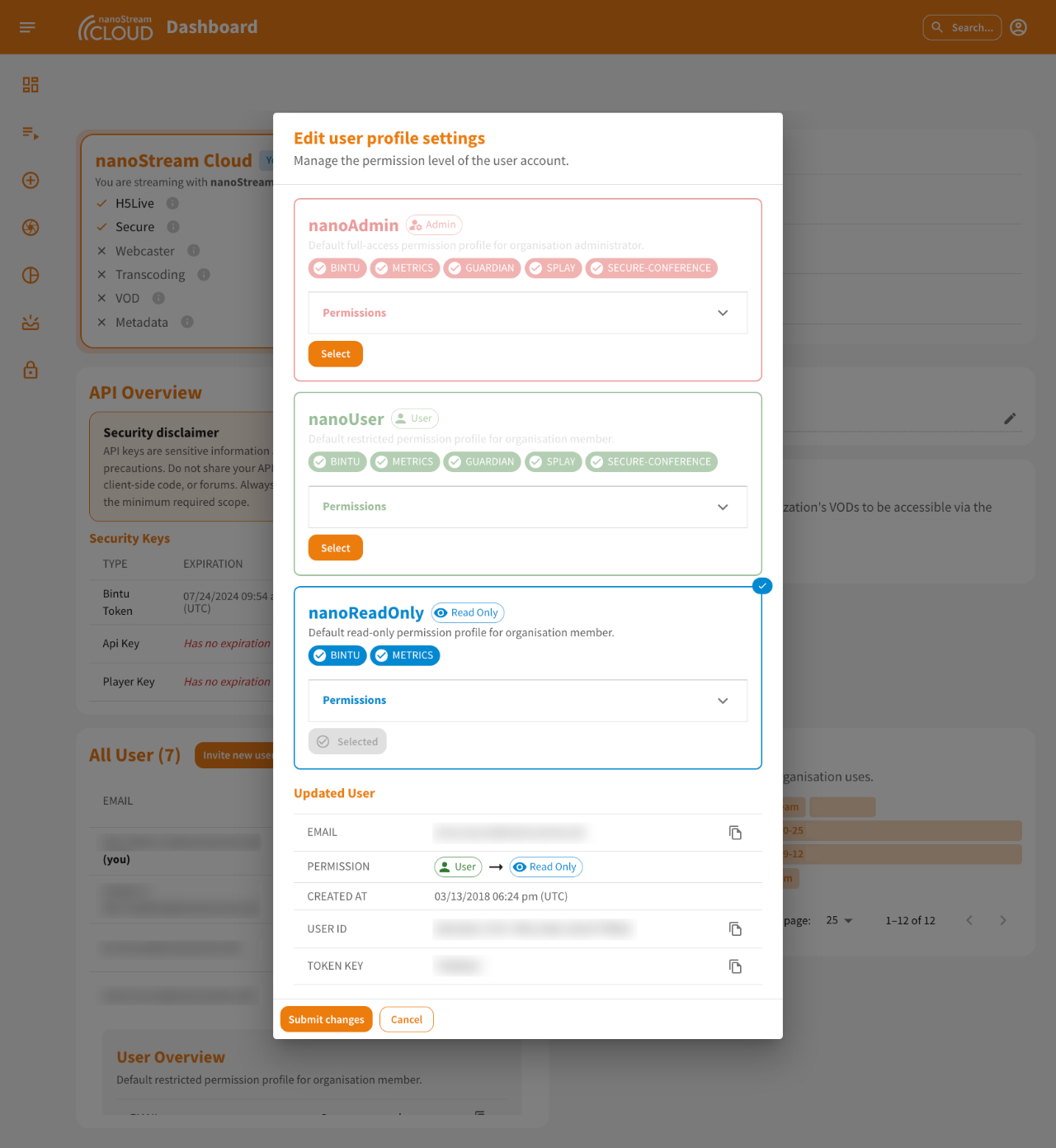
Task: Cancel the edit user profile dialog
Action: click(x=407, y=1019)
